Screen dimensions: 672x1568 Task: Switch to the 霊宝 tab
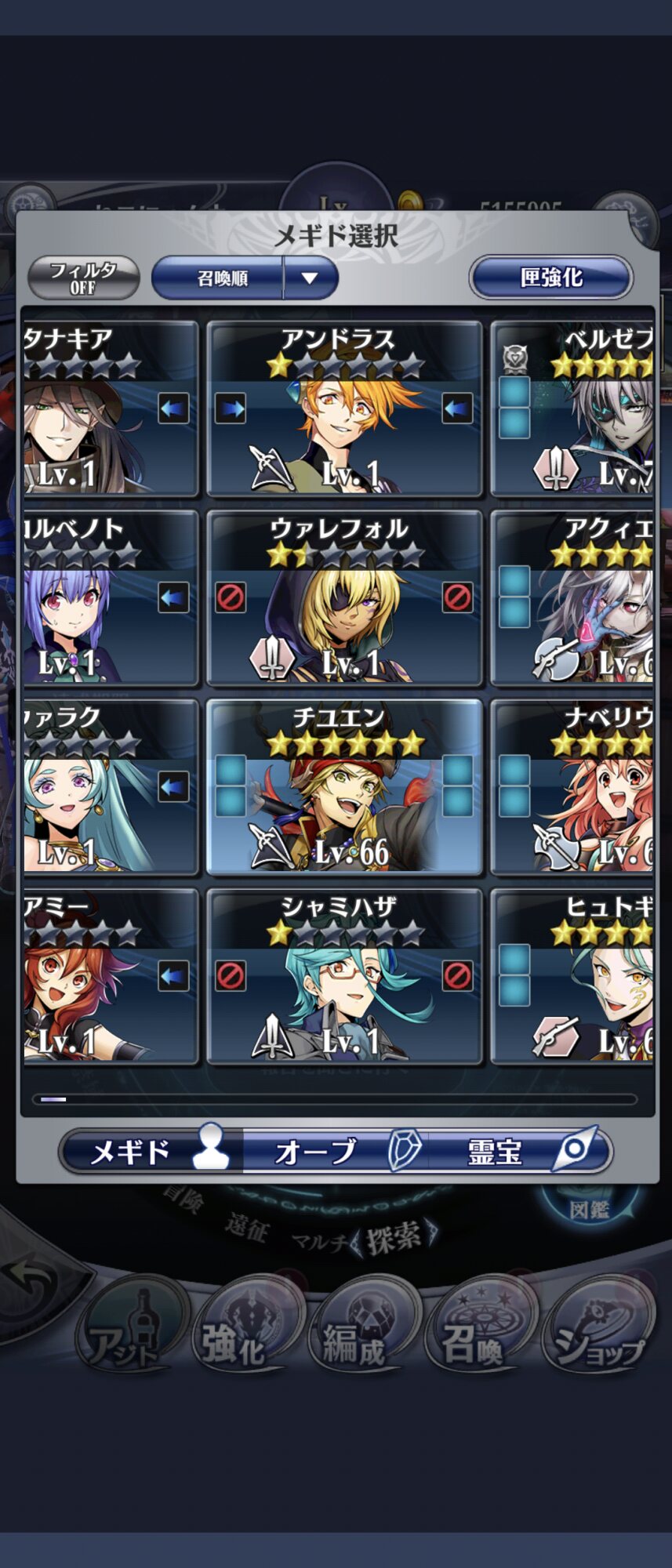pos(518,1151)
